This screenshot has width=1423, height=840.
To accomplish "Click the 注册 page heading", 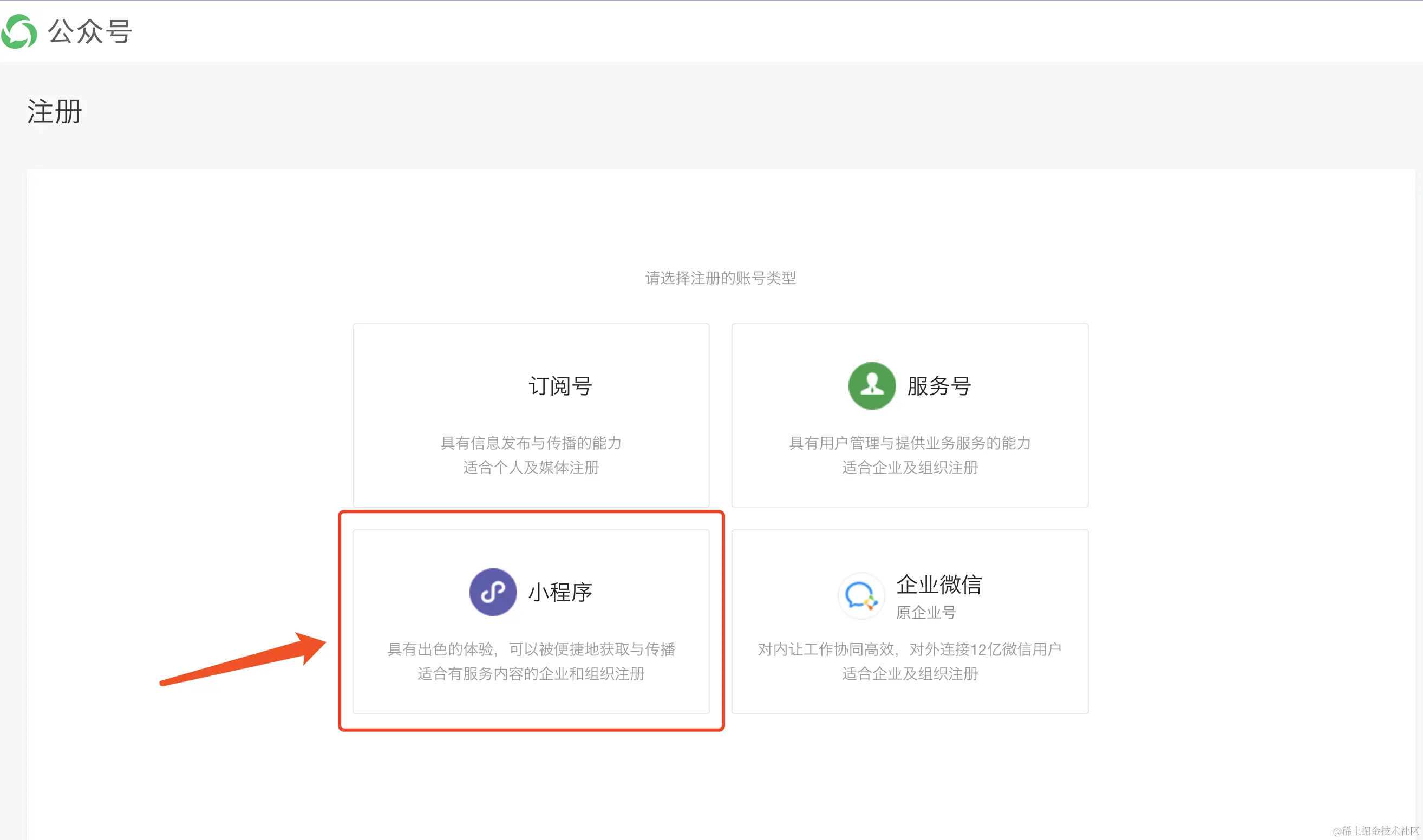I will (x=54, y=111).
